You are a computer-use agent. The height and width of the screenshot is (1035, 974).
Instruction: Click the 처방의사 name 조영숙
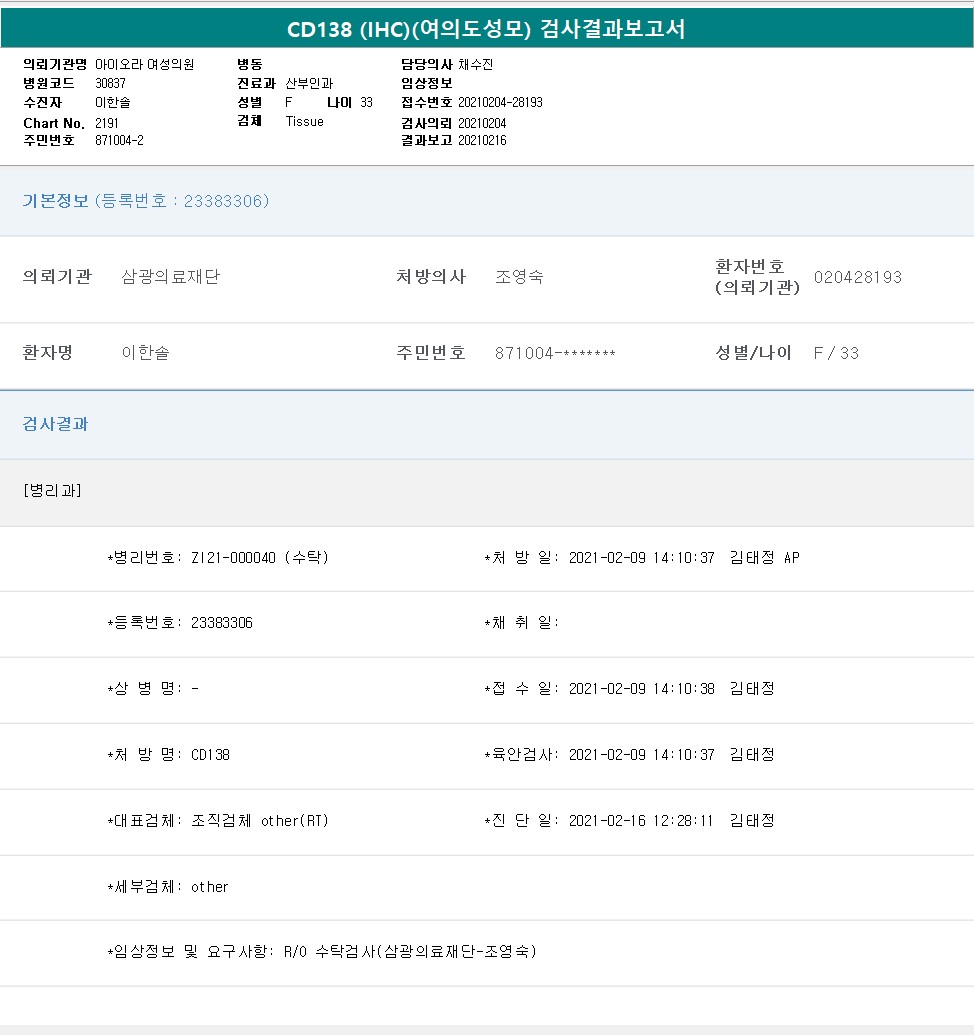tap(519, 277)
